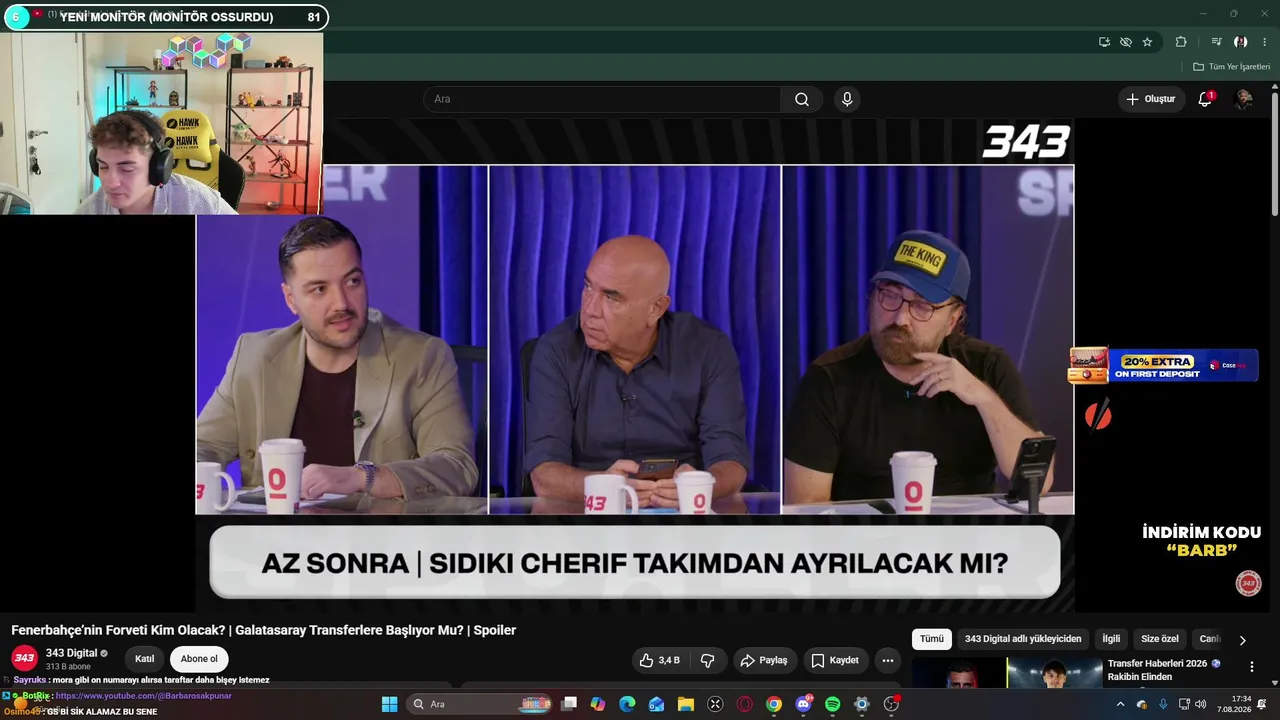Open the Chrome profile avatar

coord(1241,42)
